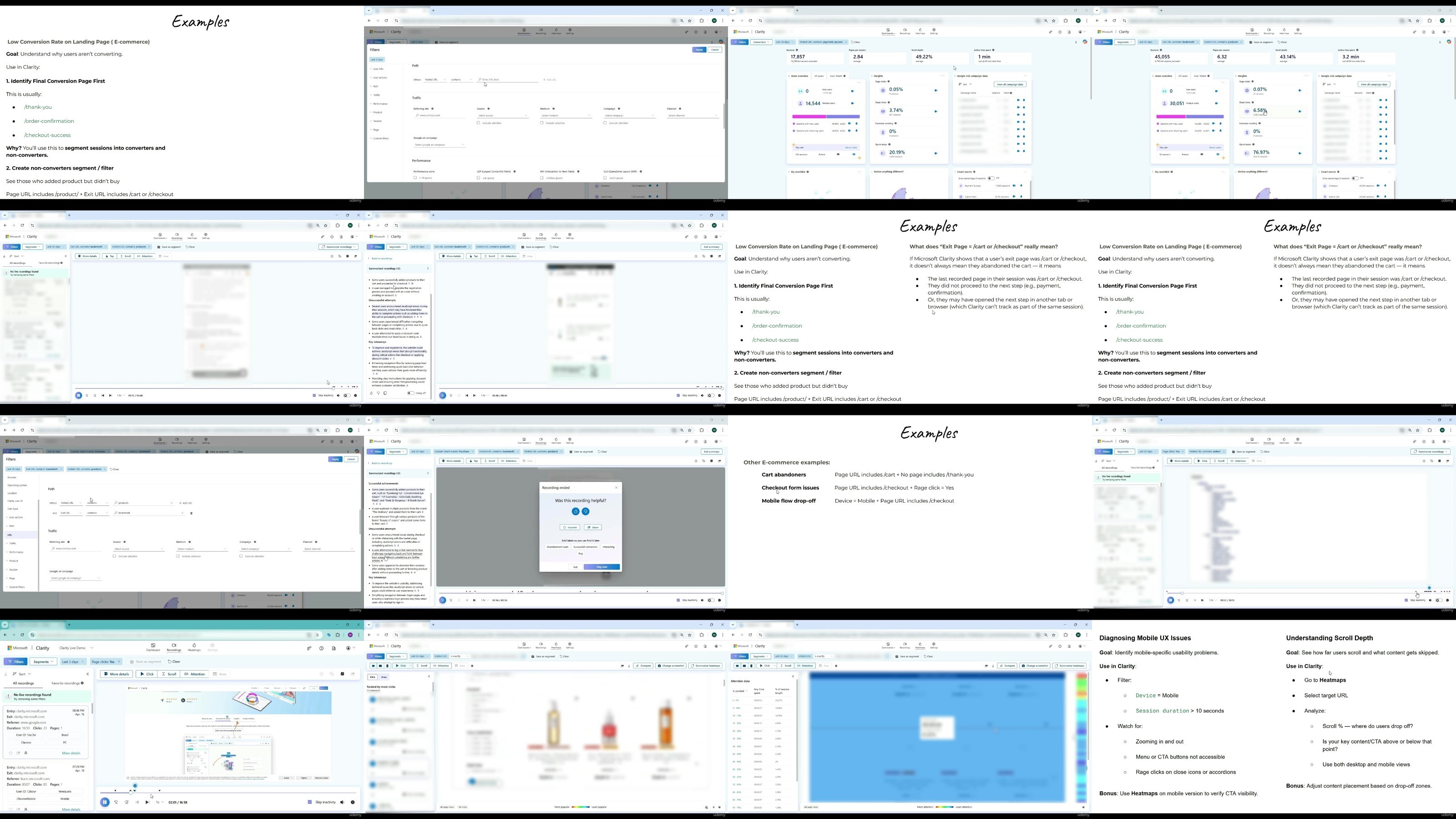The width and height of the screenshot is (1456, 819).
Task: Click Summarize heatmaps in Ranked by most clicks window
Action: (x=705, y=666)
